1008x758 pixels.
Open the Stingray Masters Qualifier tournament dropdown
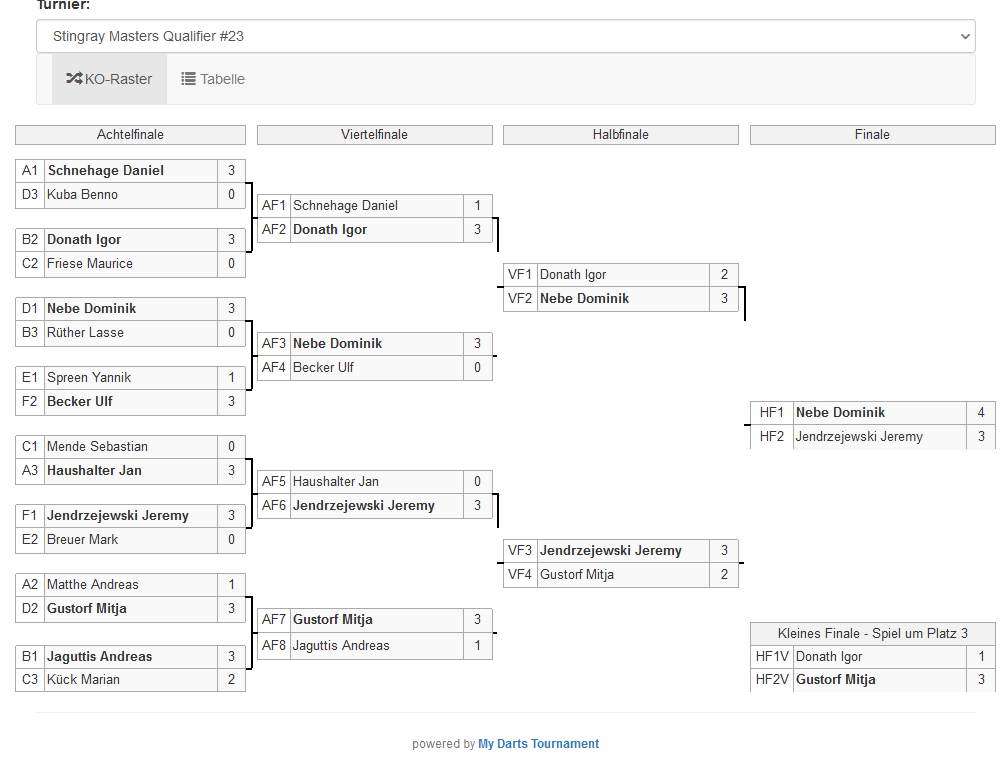[x=505, y=36]
